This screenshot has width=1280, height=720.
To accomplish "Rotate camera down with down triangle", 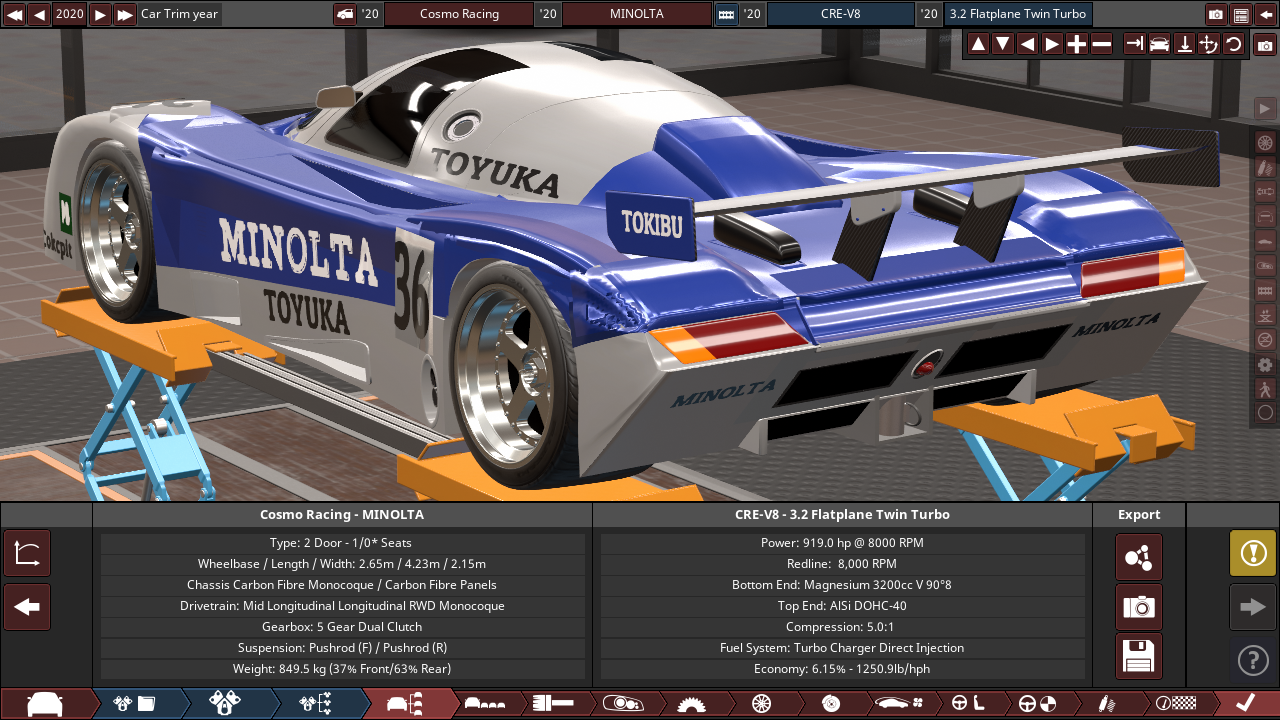I will pos(1002,44).
